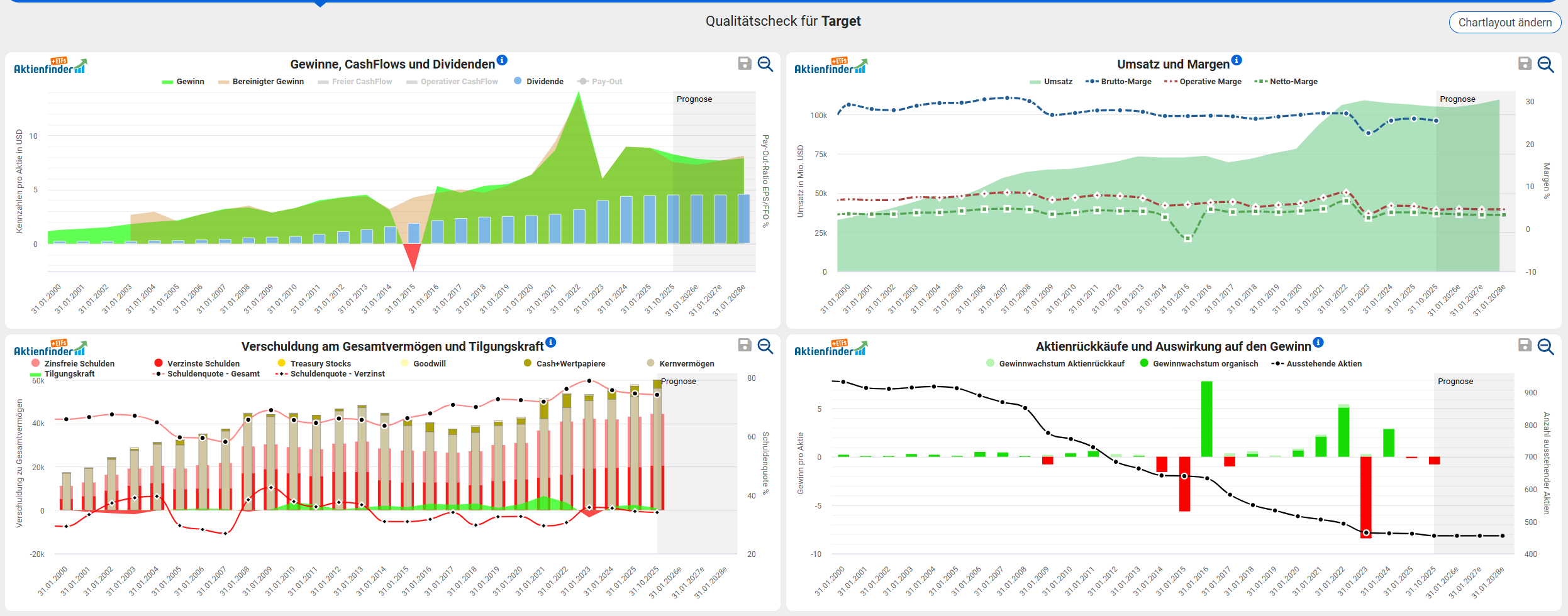Zoom out the Verschuldung chart
This screenshot has width=1568, height=616.
coord(765,346)
